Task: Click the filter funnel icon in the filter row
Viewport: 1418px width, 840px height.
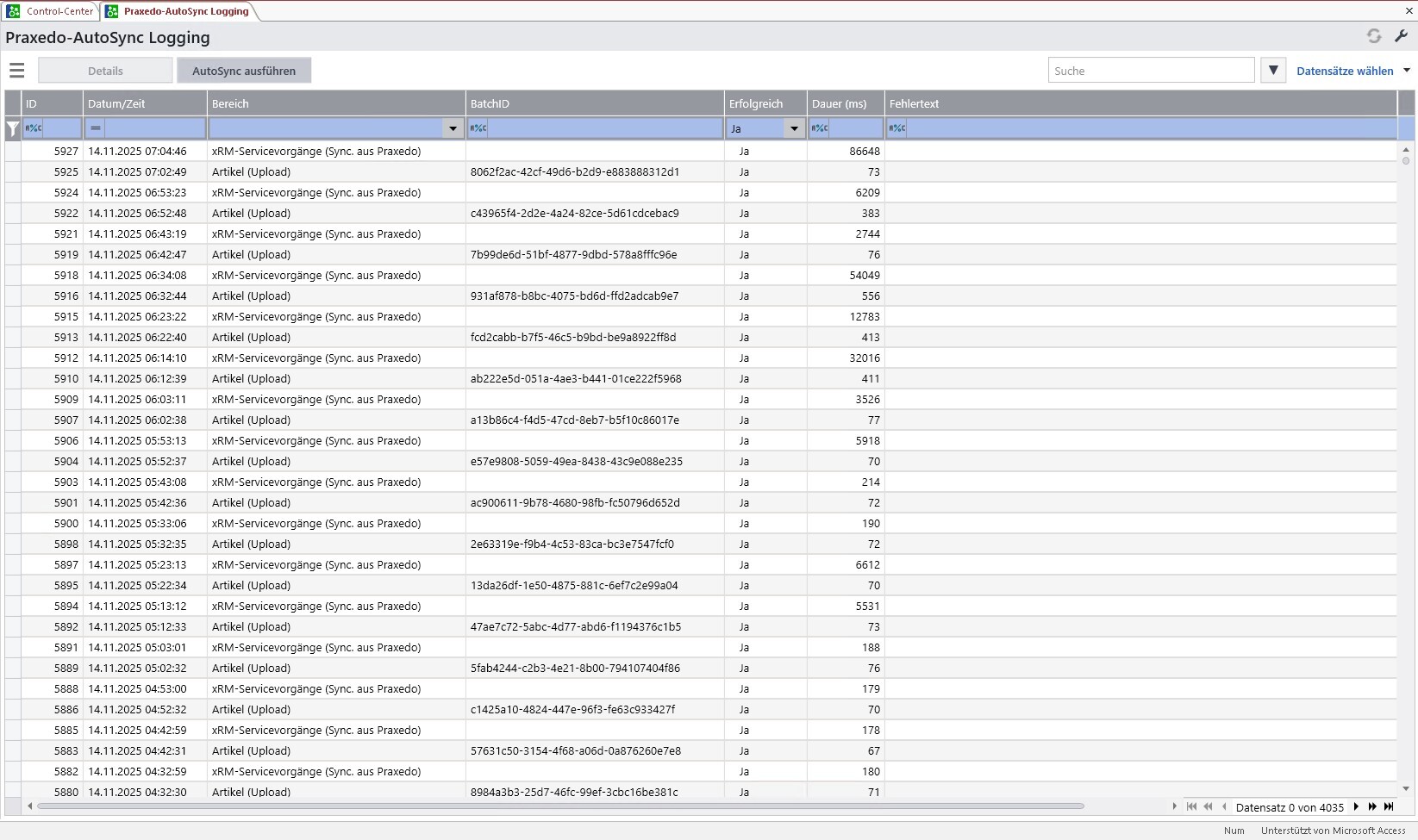Action: click(x=12, y=128)
